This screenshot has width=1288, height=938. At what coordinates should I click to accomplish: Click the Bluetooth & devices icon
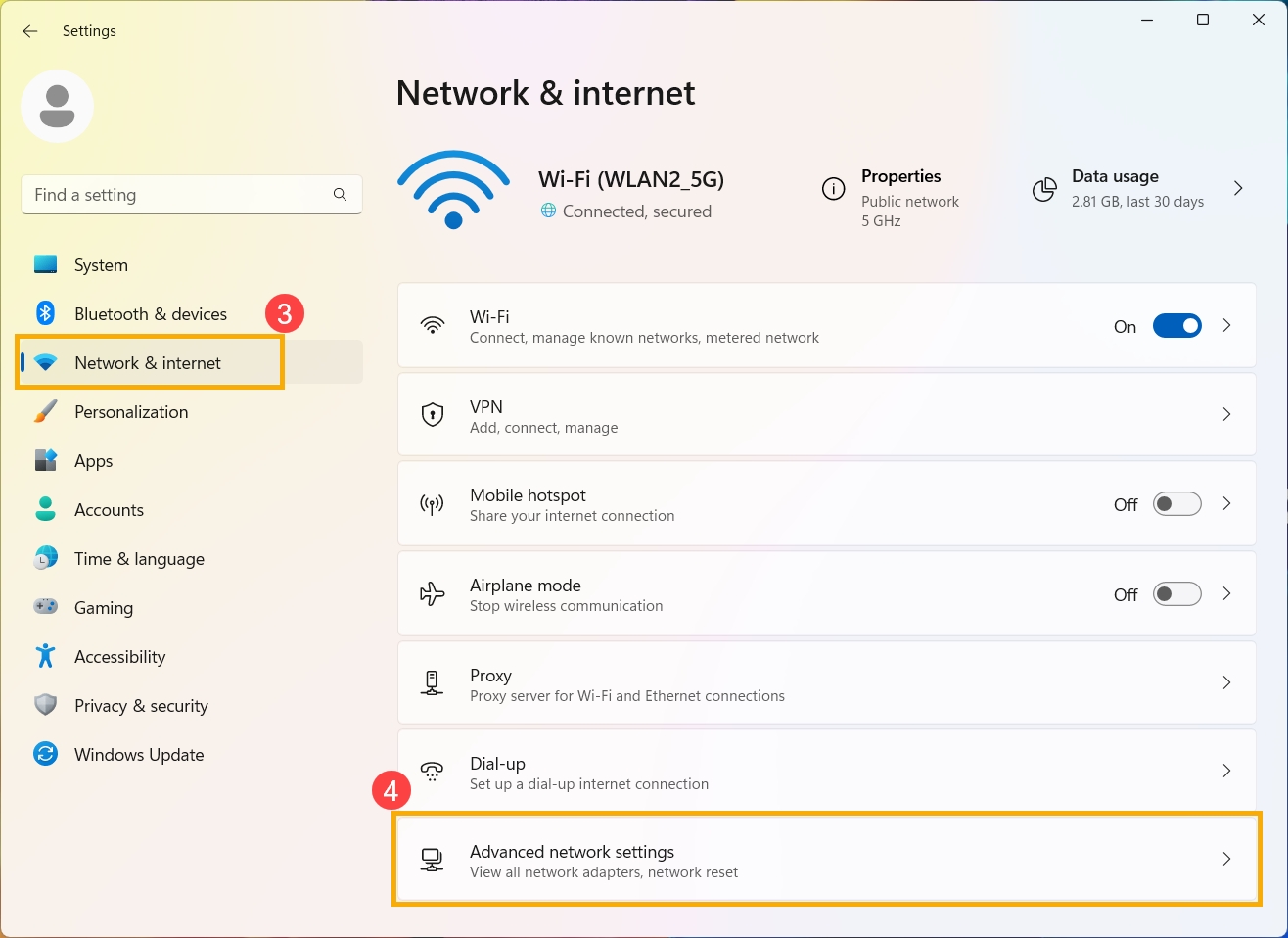(45, 313)
